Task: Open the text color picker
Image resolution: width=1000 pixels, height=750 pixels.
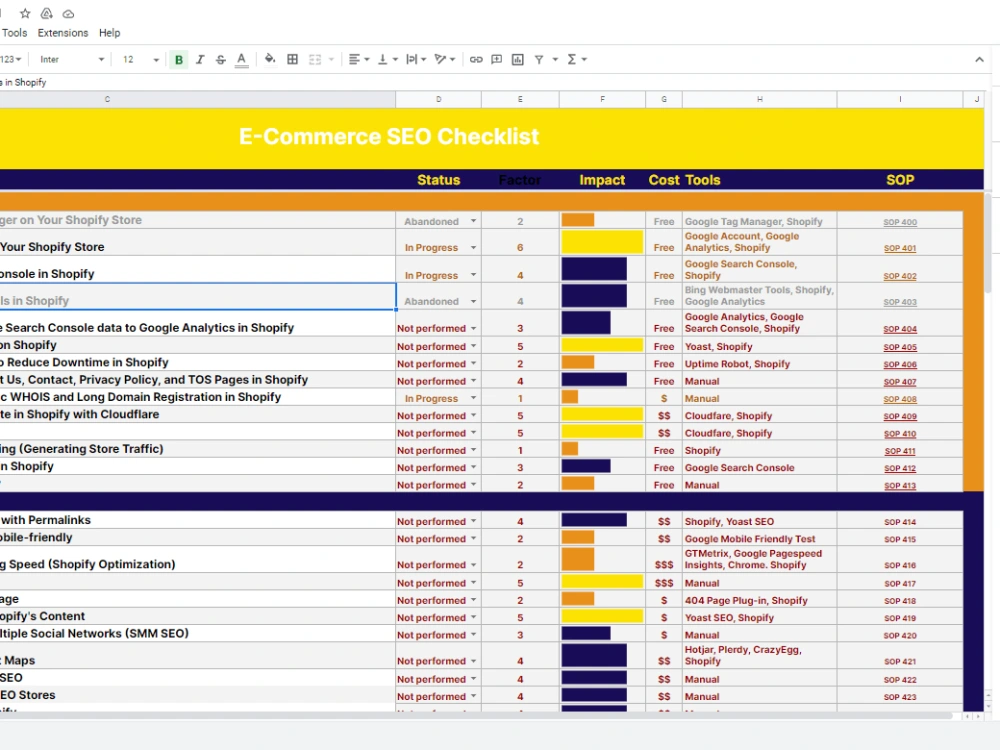Action: pos(241,59)
